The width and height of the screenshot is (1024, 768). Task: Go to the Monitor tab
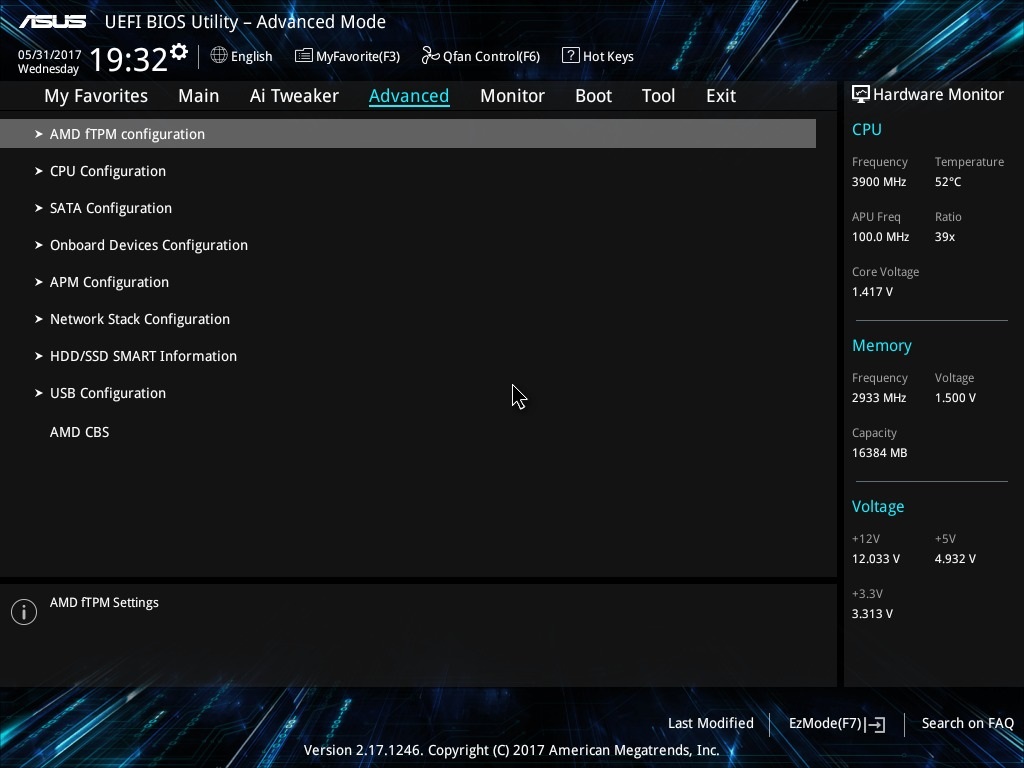pos(512,96)
